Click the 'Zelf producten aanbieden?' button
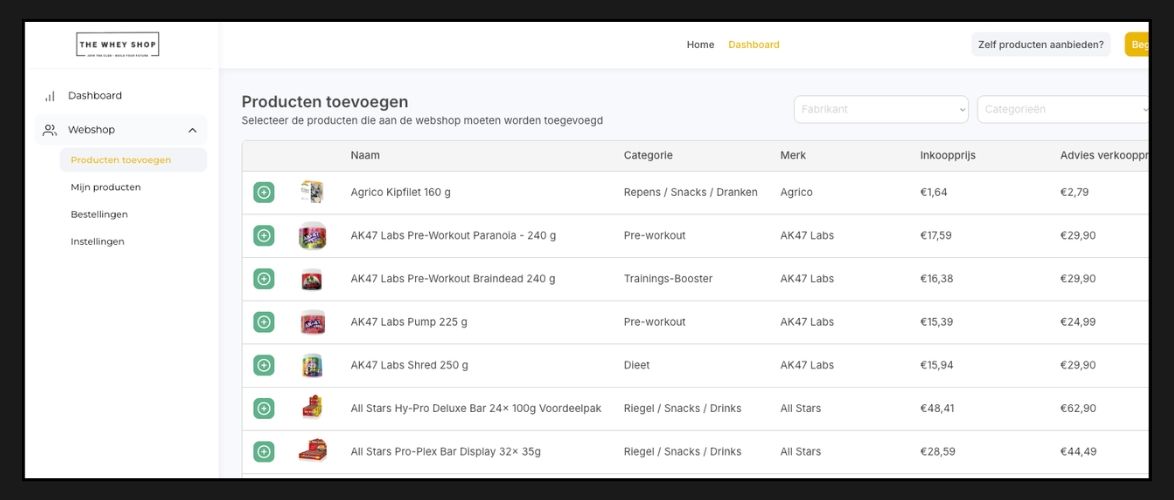1174x500 pixels. point(1040,45)
